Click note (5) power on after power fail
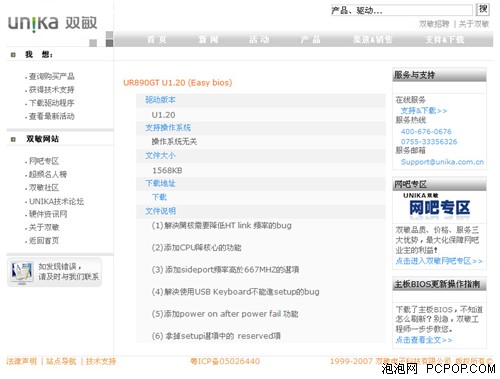The height and width of the screenshot is (379, 500). pyautogui.click(x=225, y=314)
